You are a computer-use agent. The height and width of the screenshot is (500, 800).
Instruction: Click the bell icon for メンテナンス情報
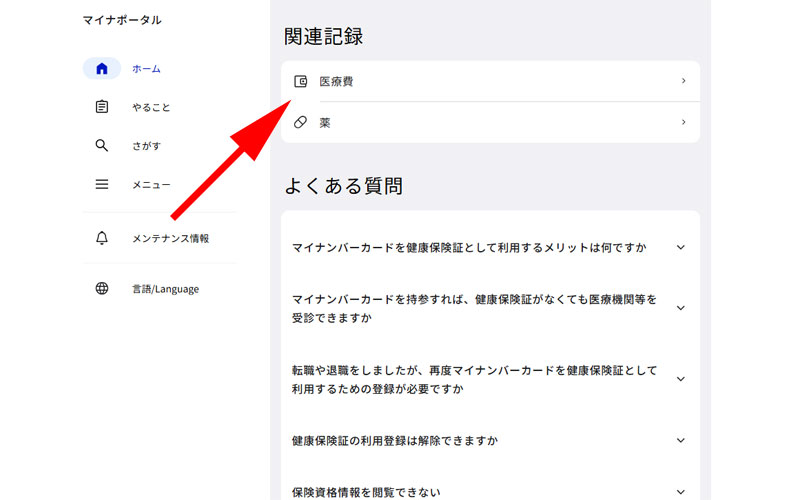[x=102, y=238]
